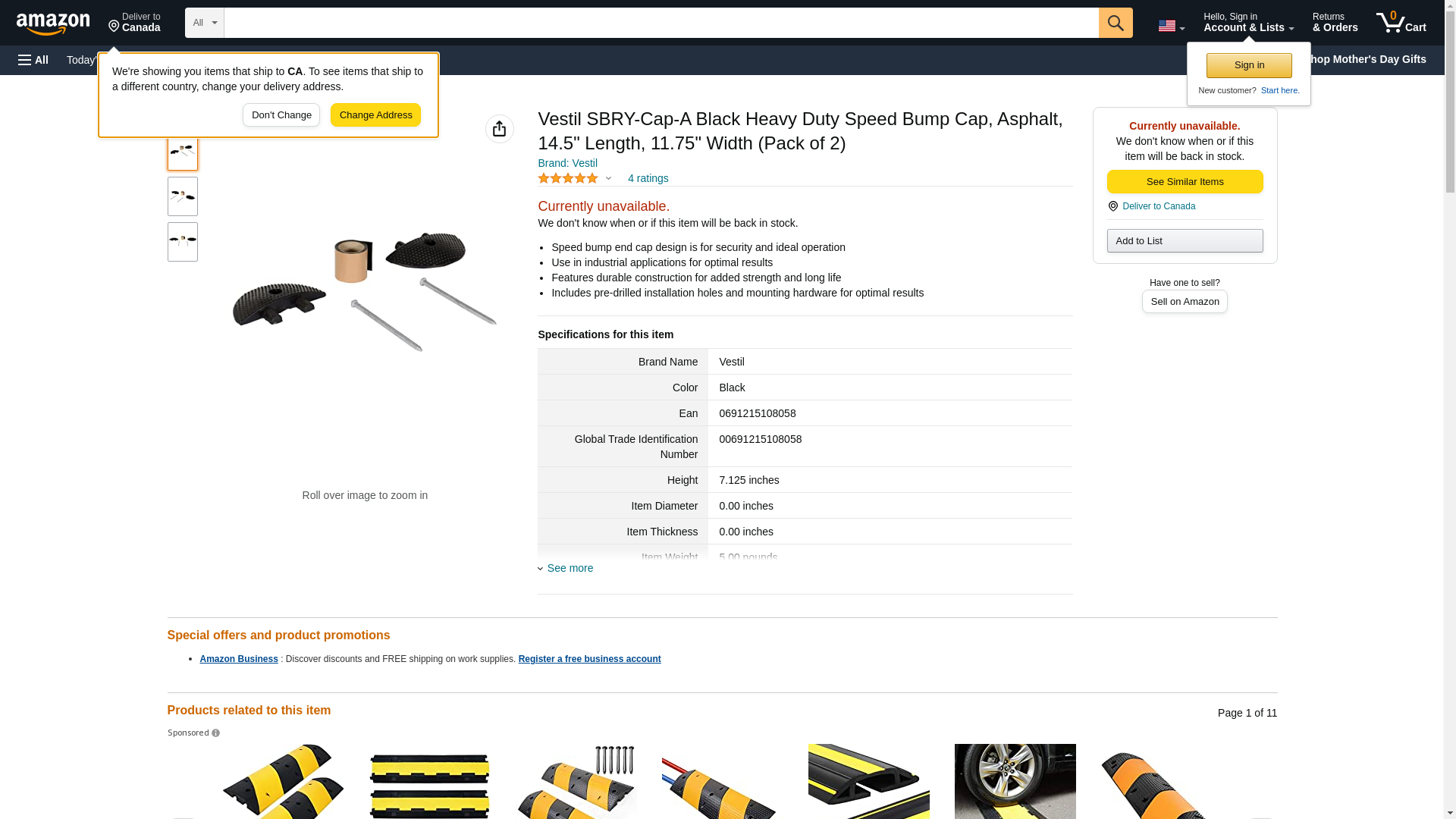
Task: Click the Amazon logo
Action: coord(53,24)
